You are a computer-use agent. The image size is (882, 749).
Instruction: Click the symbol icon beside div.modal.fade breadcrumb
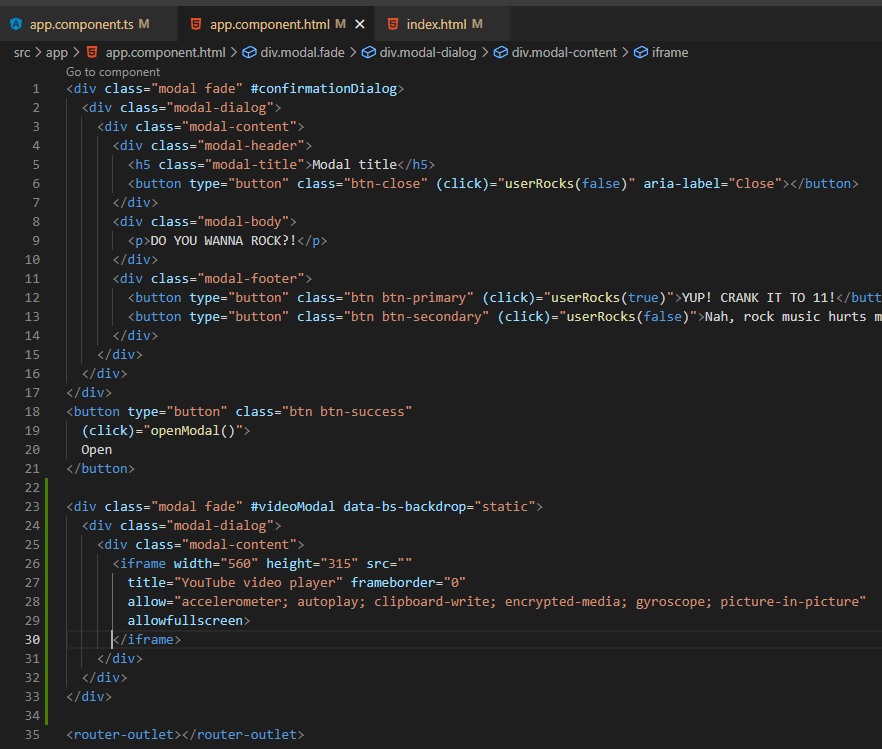point(251,52)
